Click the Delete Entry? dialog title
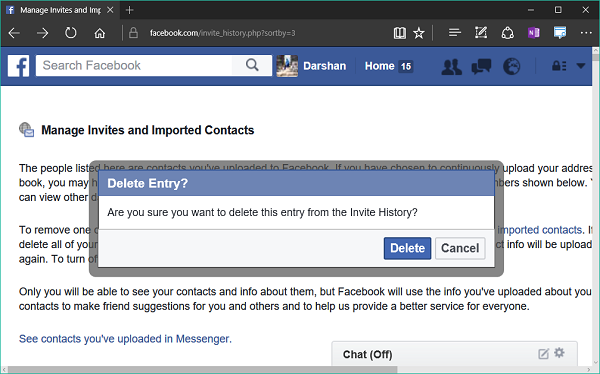 147,183
